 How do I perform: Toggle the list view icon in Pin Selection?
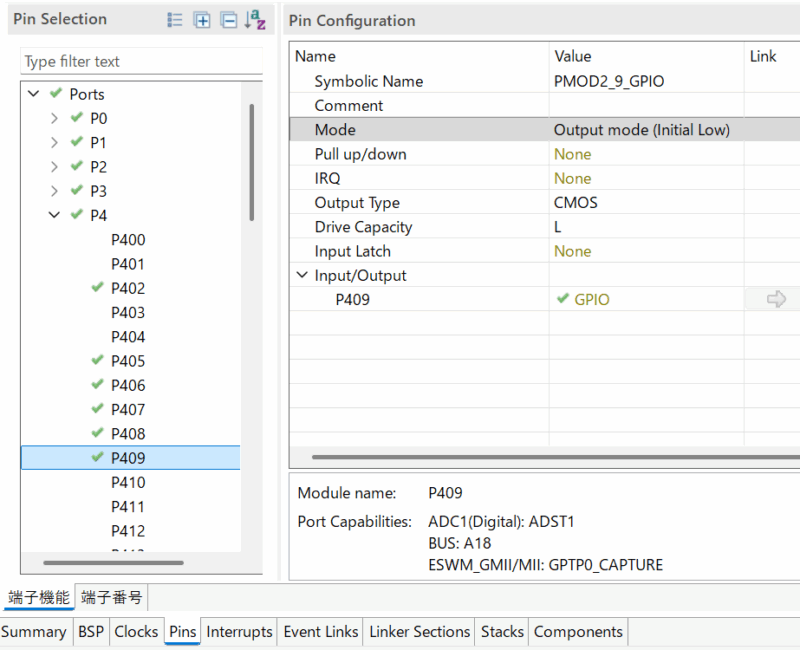[175, 19]
